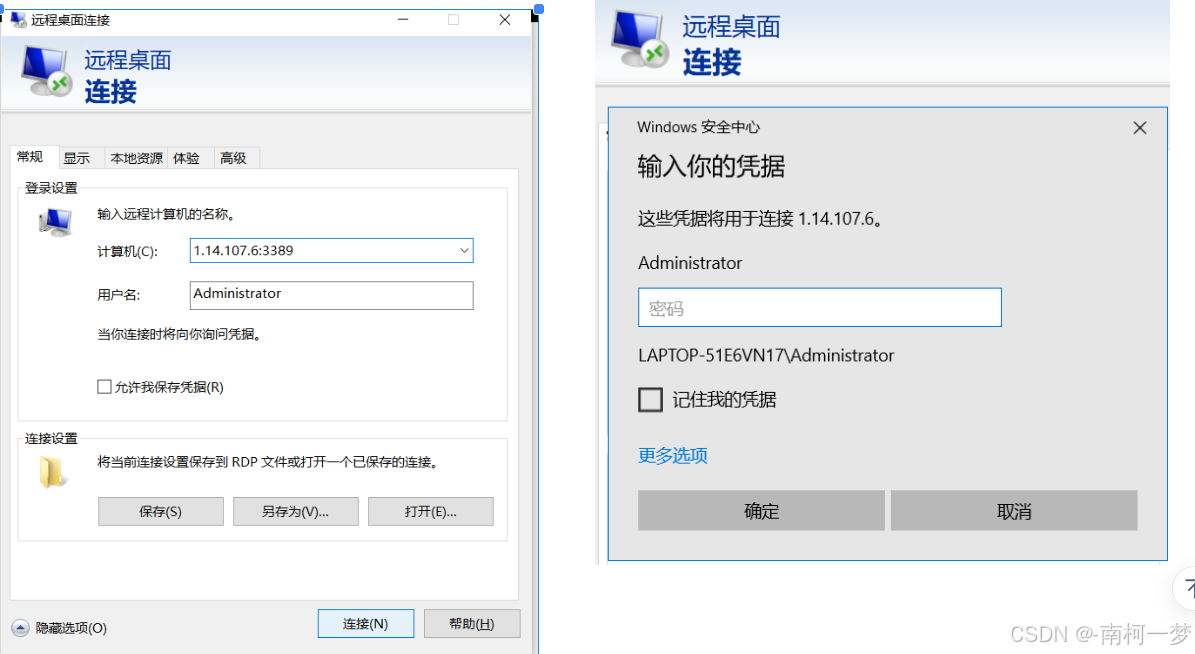Cancel the credential prompt with 取消

coord(1014,511)
